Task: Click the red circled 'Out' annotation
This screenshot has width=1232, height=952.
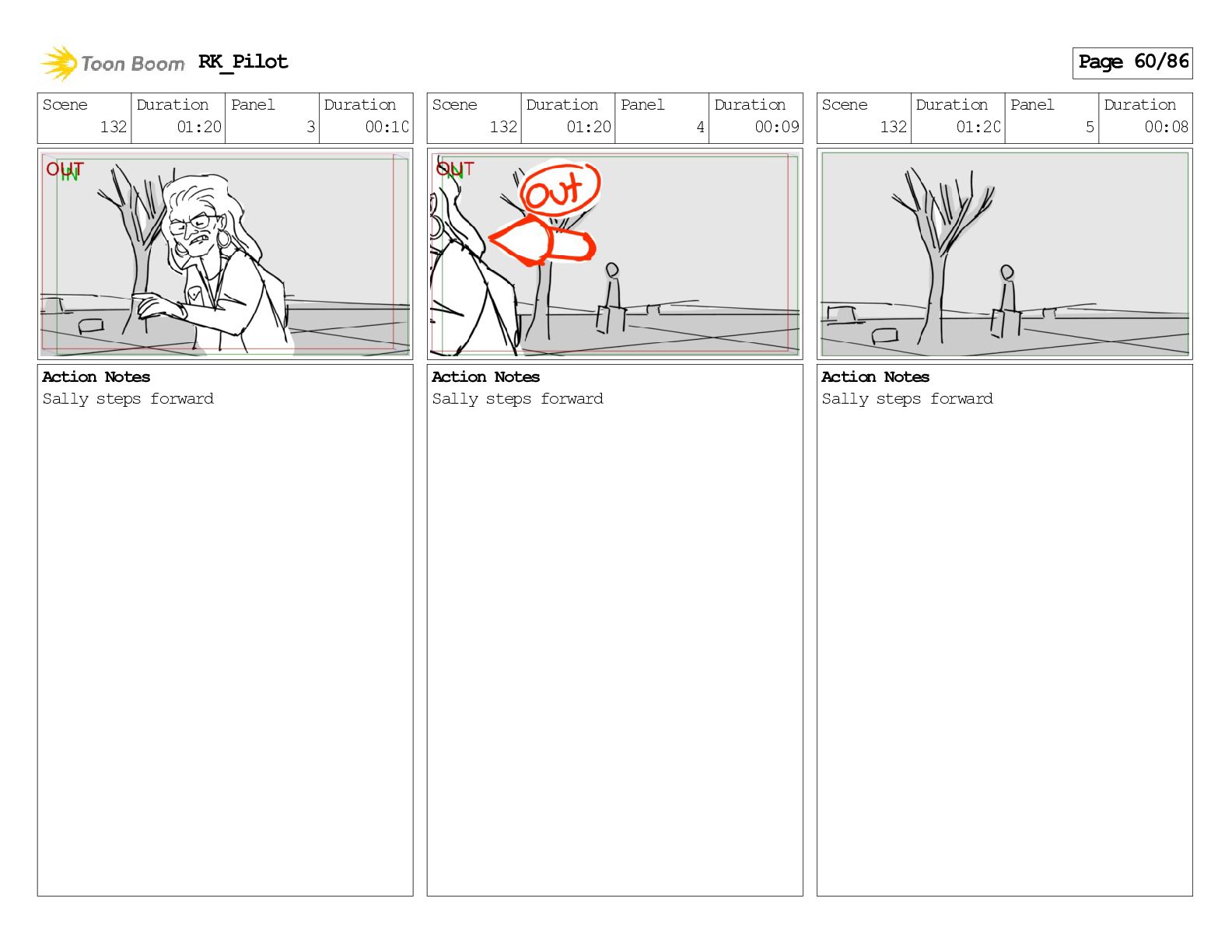Action: [560, 189]
